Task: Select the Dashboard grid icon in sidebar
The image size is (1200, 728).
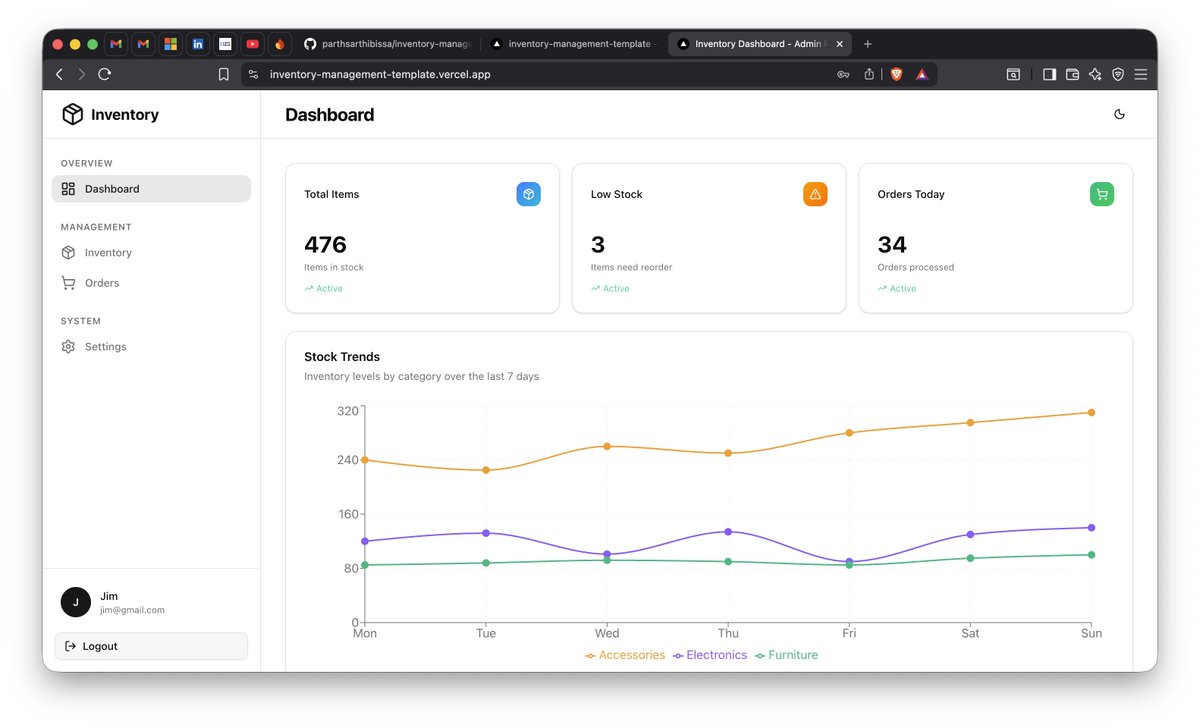Action: [x=67, y=188]
